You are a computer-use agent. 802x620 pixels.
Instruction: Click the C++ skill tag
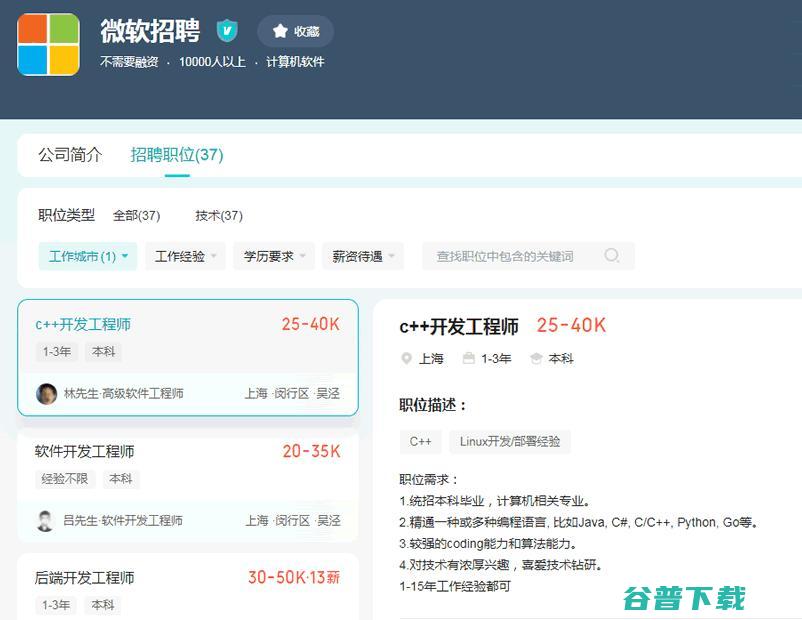coord(420,441)
